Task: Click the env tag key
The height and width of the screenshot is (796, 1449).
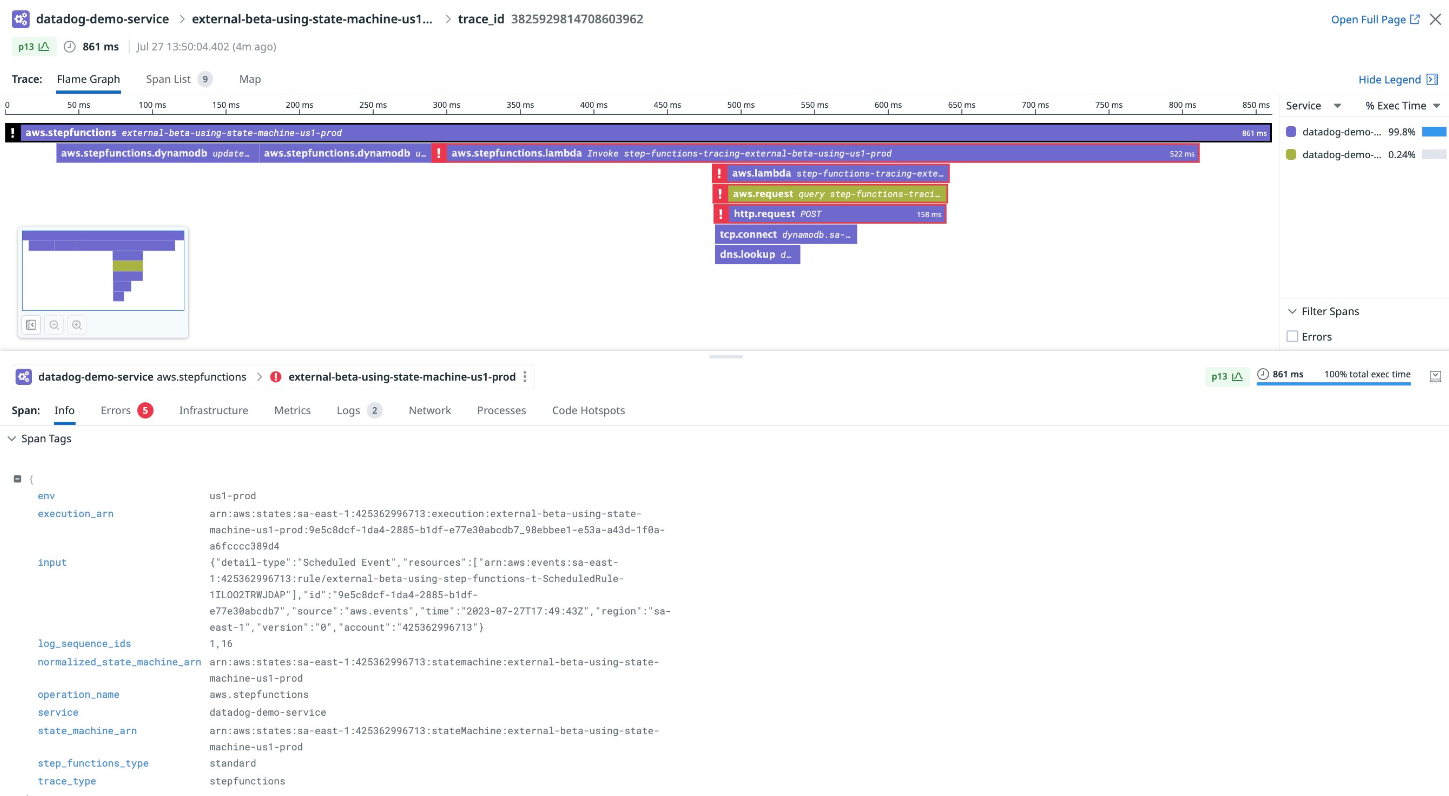Action: 46,496
